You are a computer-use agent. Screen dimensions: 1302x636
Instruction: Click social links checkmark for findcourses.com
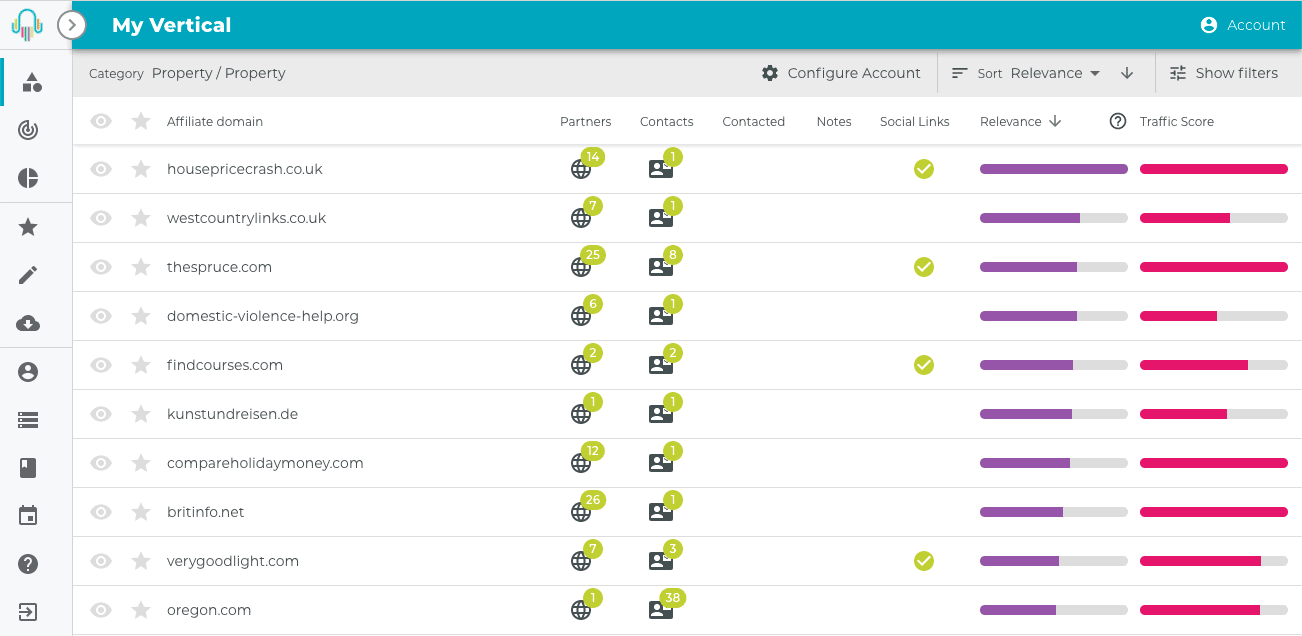pos(924,365)
